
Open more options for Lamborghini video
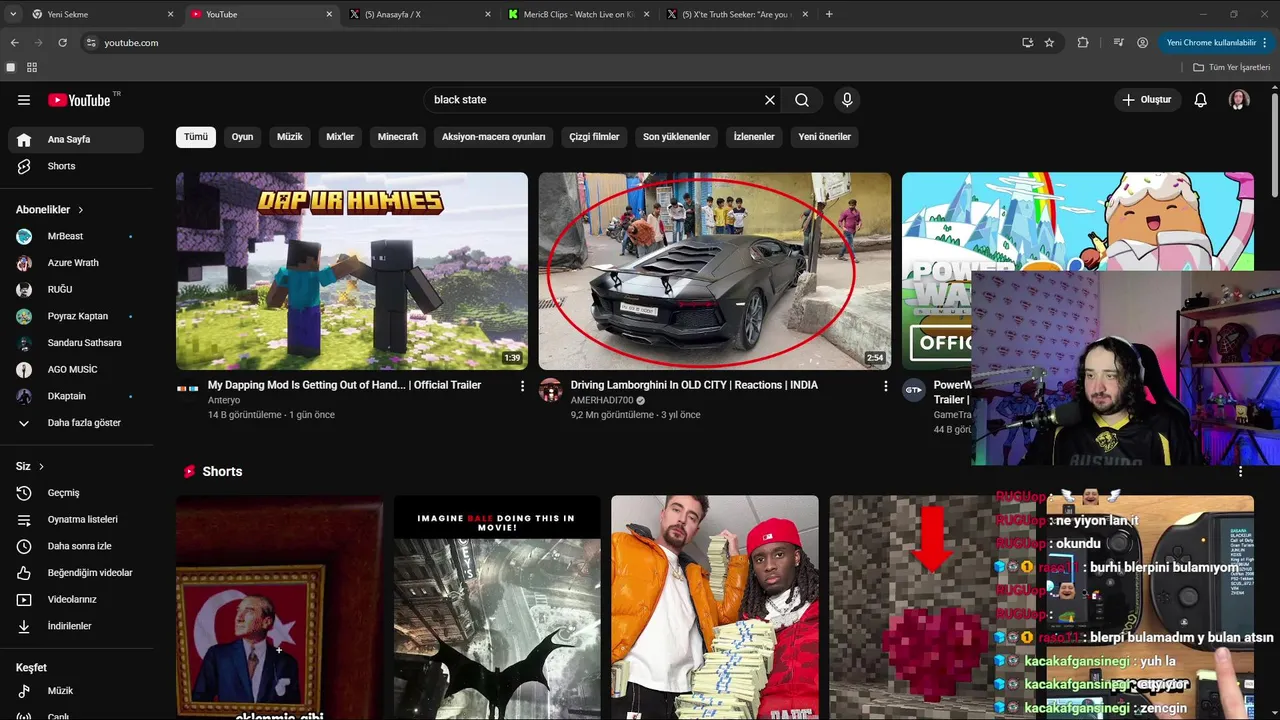(x=885, y=386)
